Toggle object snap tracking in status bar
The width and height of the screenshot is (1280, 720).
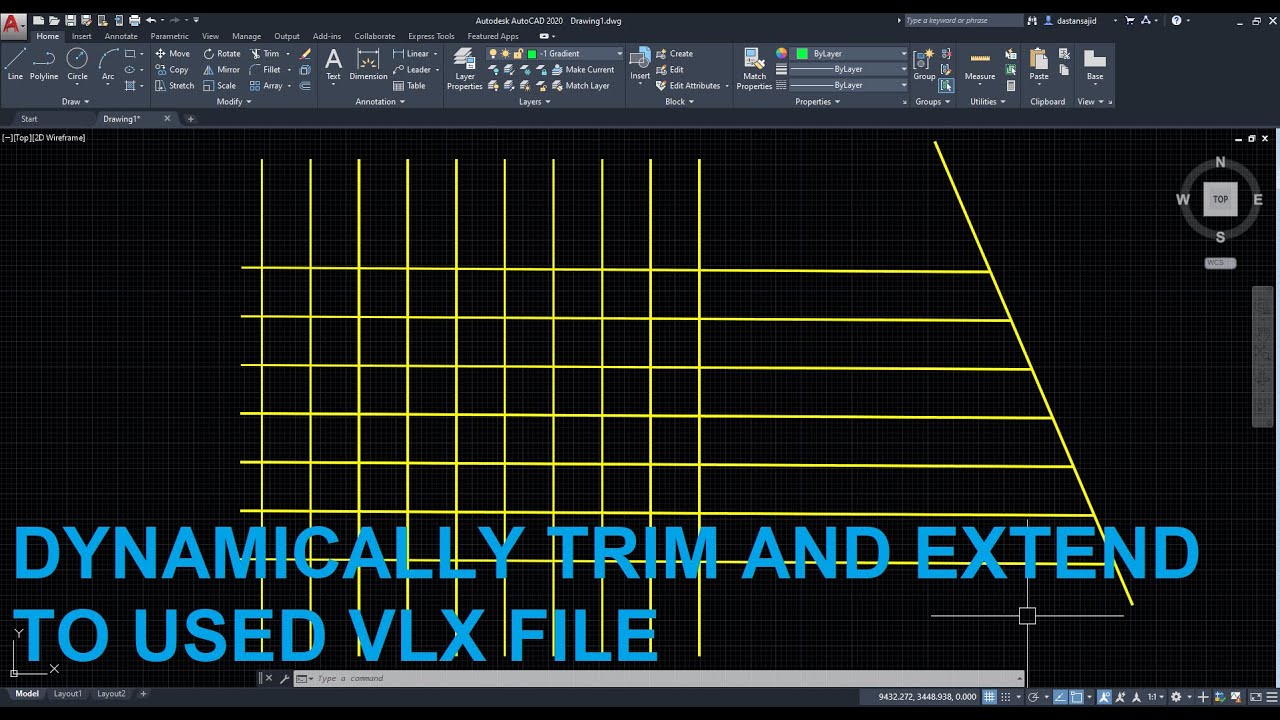point(1061,696)
